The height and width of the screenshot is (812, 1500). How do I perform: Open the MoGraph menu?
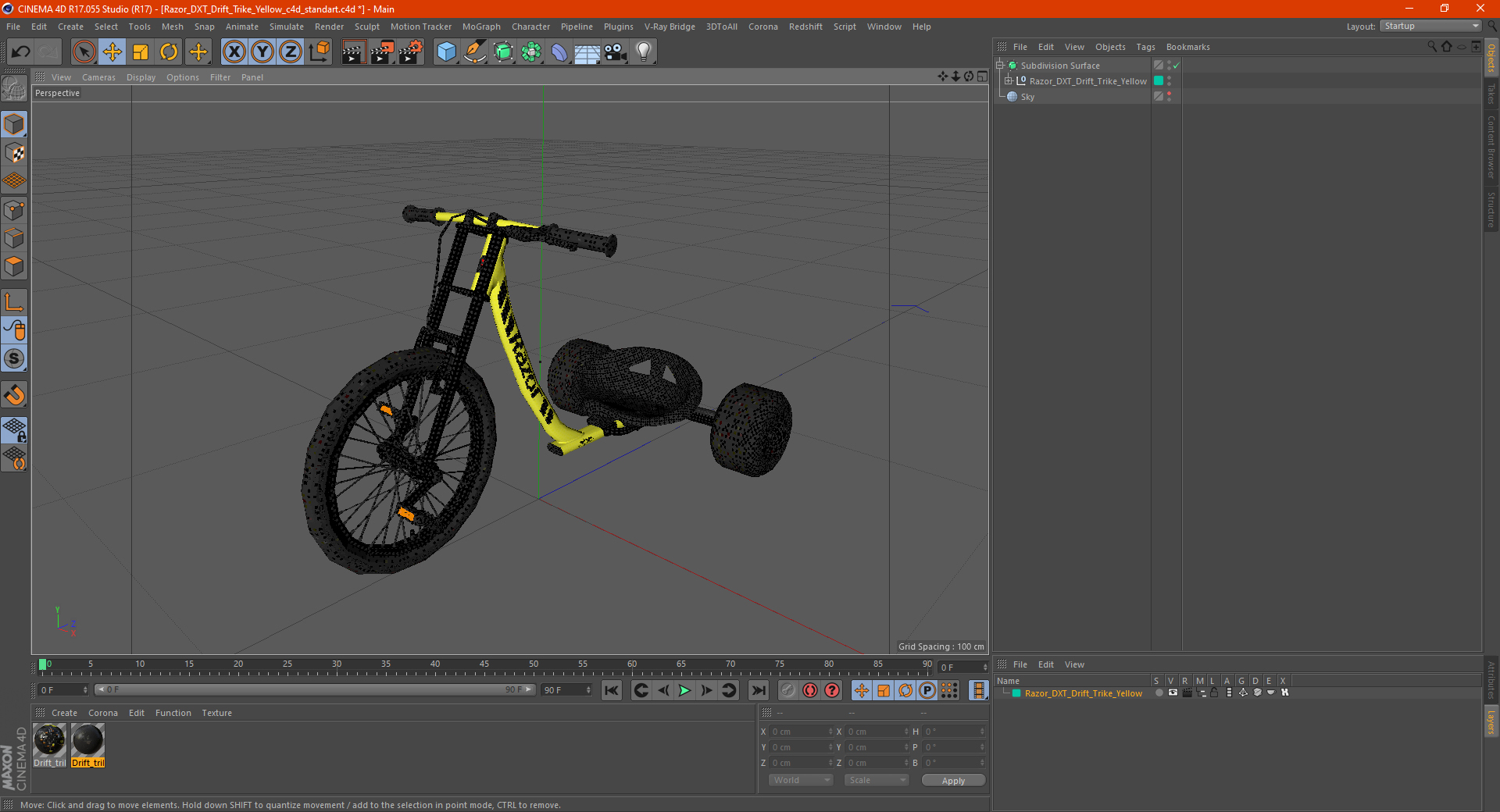[x=481, y=27]
